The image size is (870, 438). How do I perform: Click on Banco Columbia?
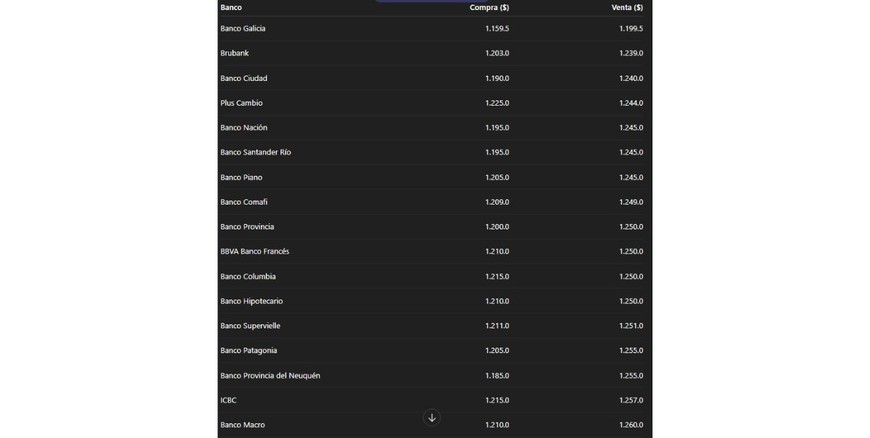(248, 277)
